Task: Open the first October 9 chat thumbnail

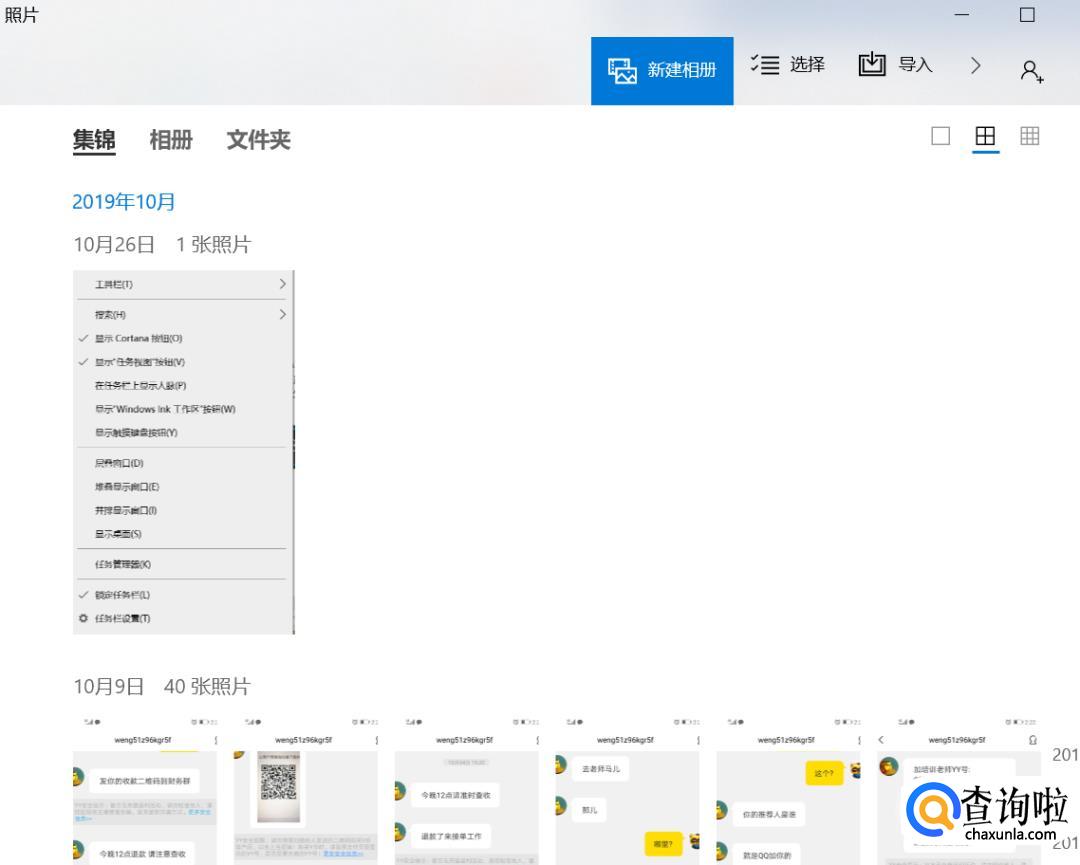Action: click(145, 790)
